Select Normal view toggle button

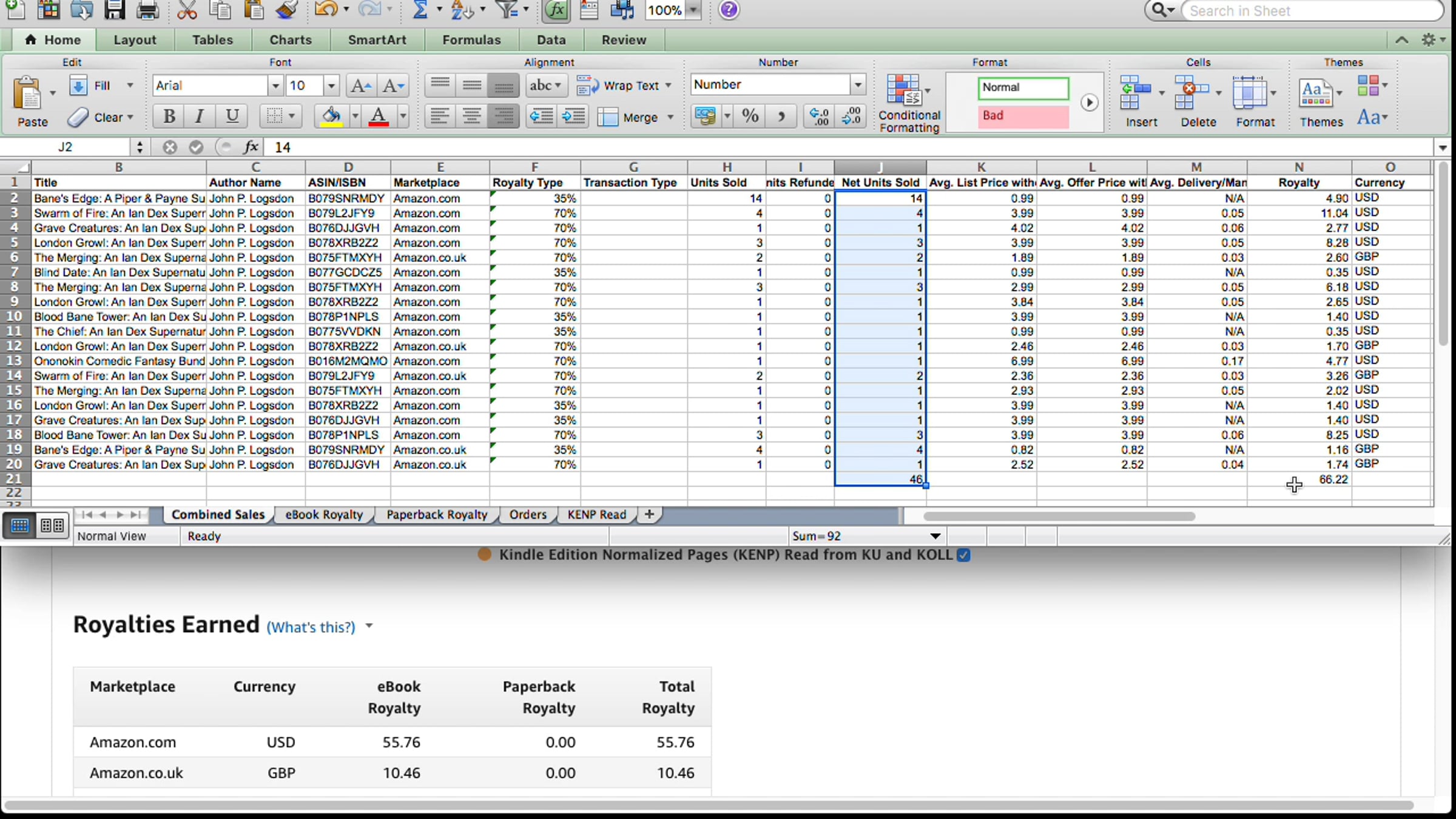pyautogui.click(x=19, y=525)
